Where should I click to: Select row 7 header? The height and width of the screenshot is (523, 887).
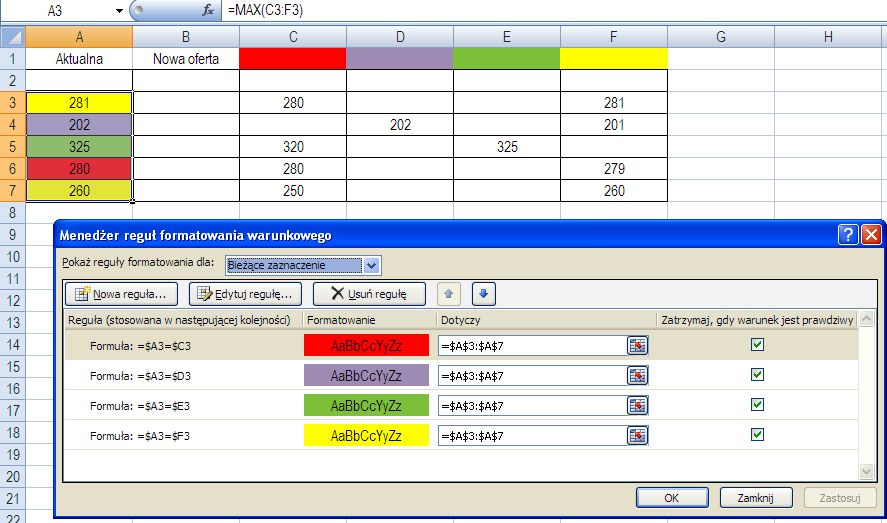click(x=12, y=191)
